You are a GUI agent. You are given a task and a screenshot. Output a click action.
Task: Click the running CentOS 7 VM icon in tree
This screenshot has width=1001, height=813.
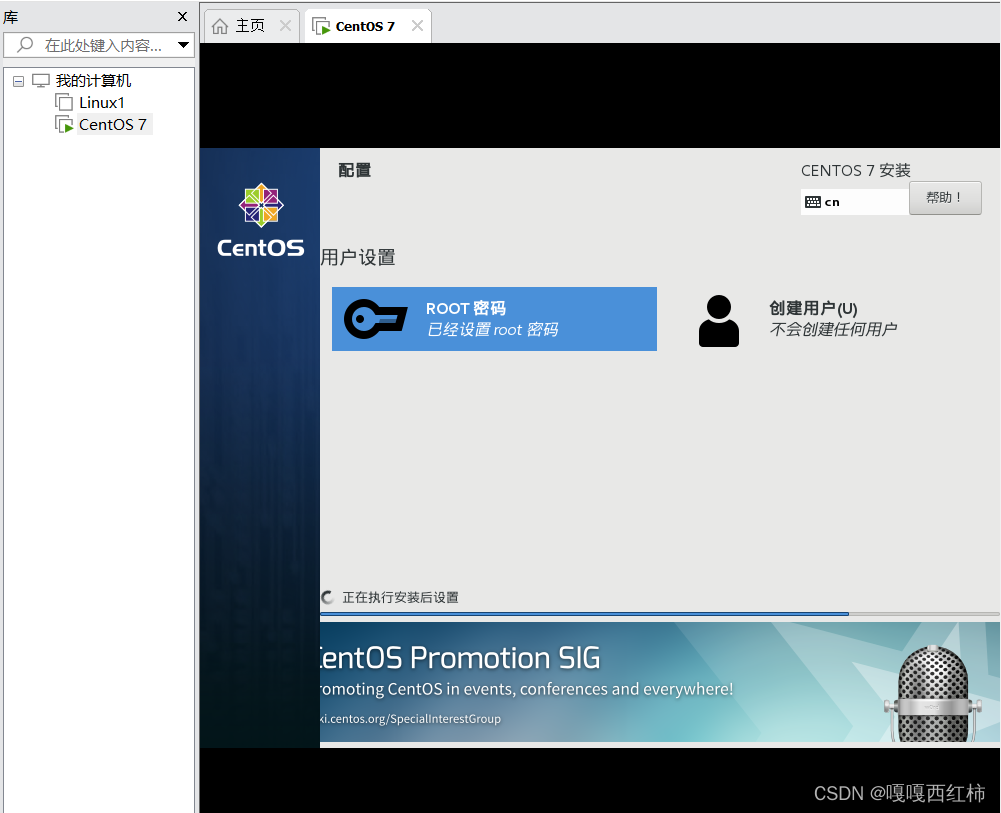coord(64,124)
